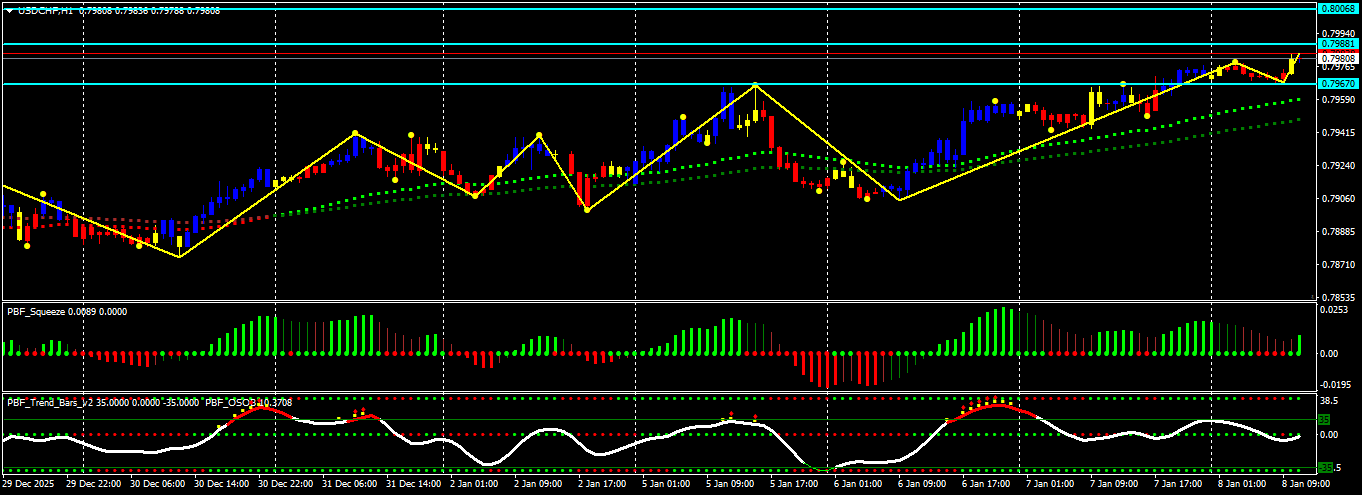Click the 0.79590 price axis value
This screenshot has height=495, width=1362.
coord(1338,99)
